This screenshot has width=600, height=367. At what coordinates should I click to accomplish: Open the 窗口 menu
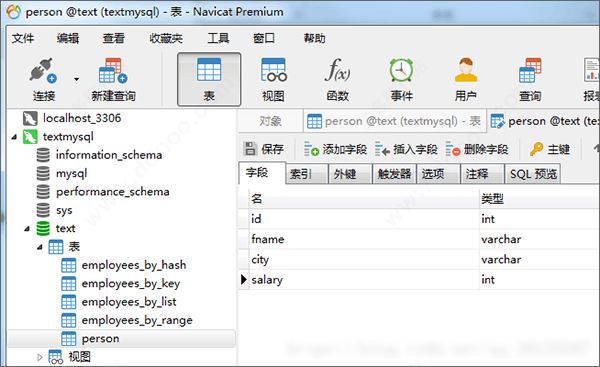264,38
